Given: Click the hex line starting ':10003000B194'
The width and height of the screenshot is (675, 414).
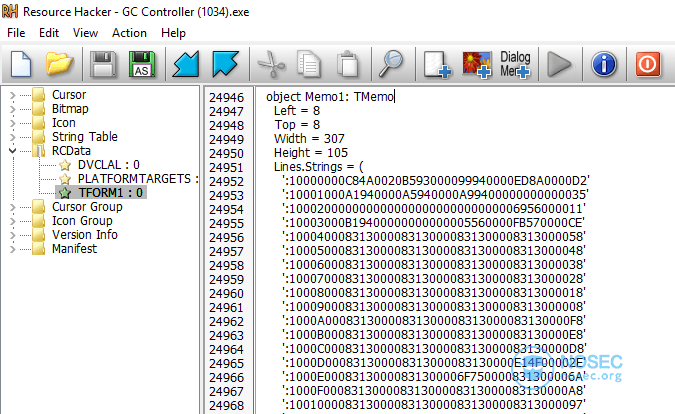Looking at the screenshot, I should point(433,222).
